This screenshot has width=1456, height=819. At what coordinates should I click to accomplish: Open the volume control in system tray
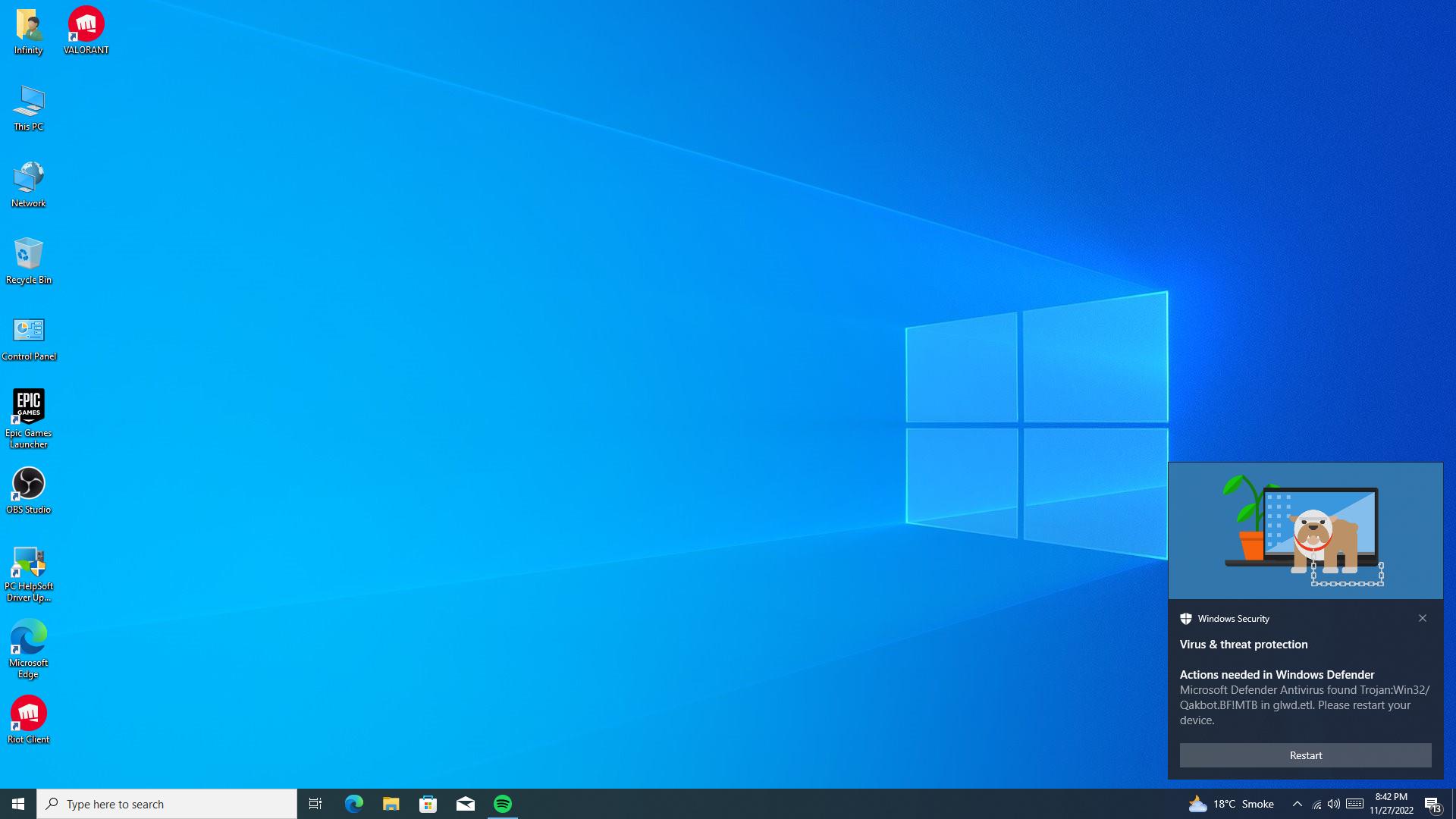click(x=1334, y=804)
